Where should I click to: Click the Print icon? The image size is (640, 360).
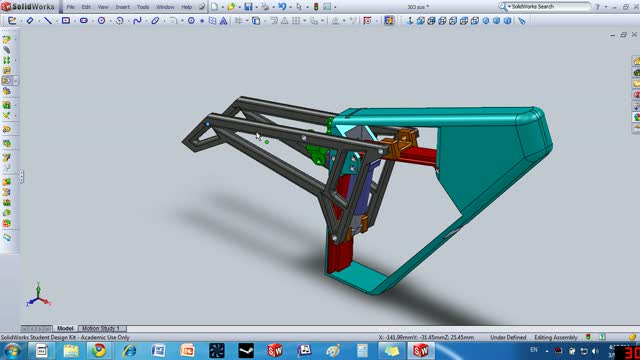(x=265, y=7)
